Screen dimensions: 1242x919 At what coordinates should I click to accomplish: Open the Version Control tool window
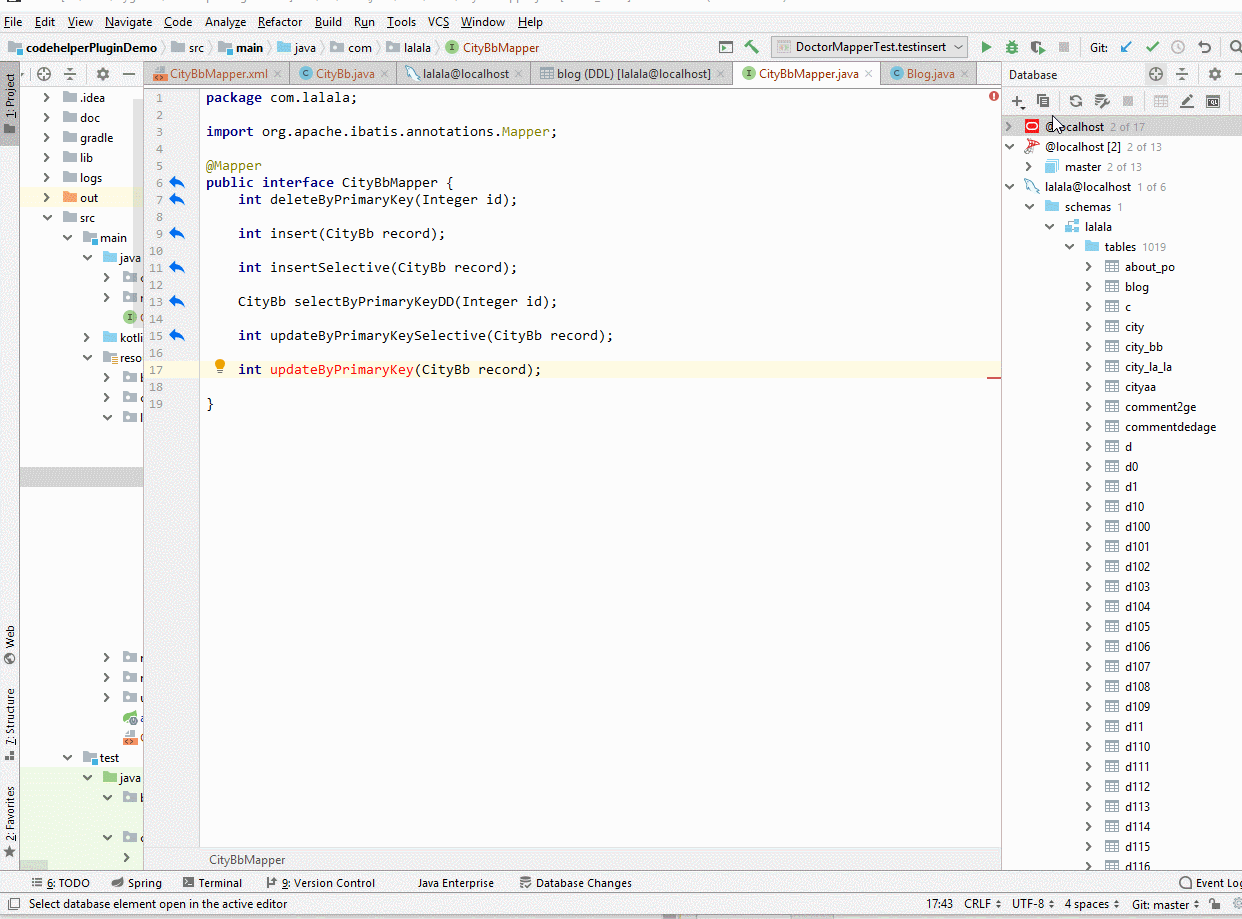321,883
